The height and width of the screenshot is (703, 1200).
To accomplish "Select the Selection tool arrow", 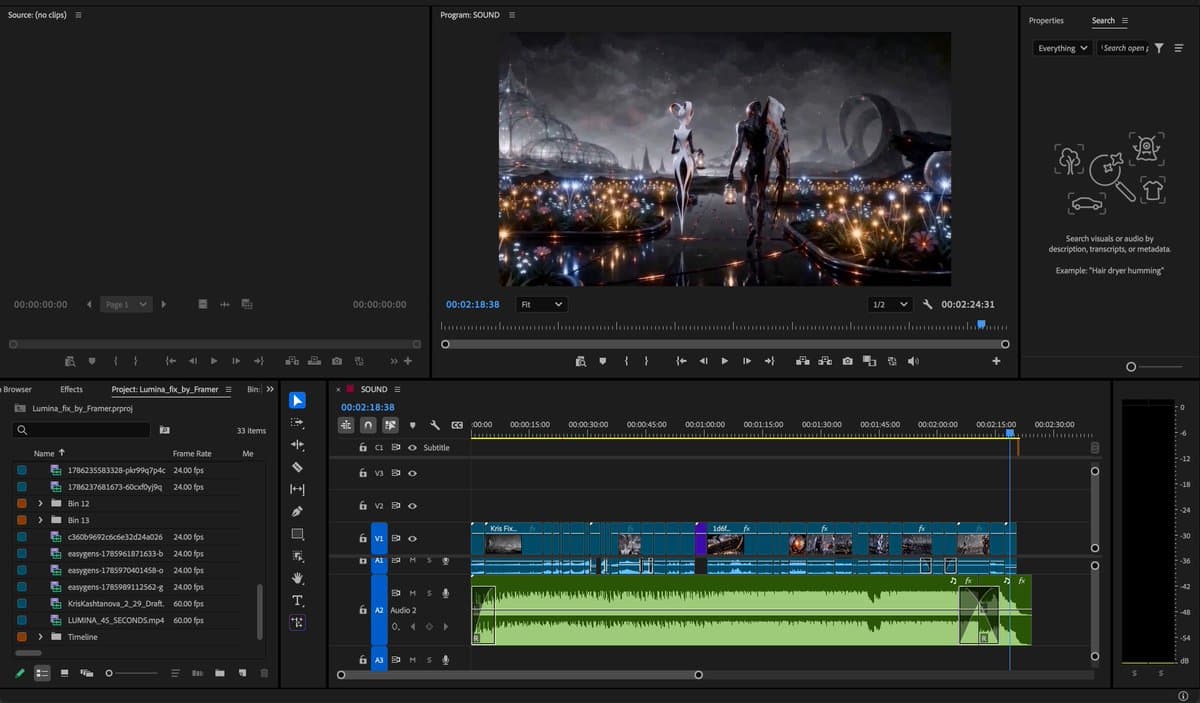I will pyautogui.click(x=298, y=401).
